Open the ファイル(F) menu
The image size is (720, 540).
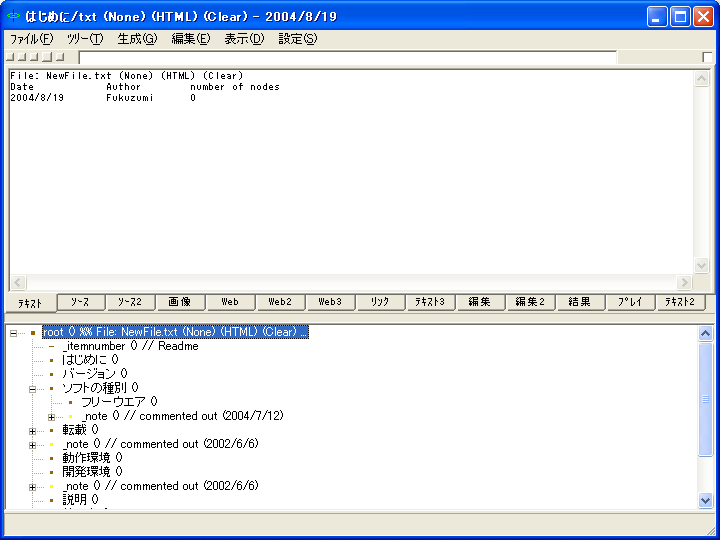[x=31, y=39]
